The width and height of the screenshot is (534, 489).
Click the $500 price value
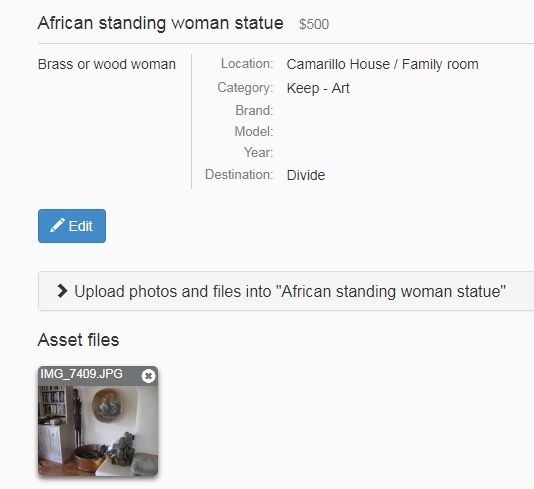coord(314,24)
